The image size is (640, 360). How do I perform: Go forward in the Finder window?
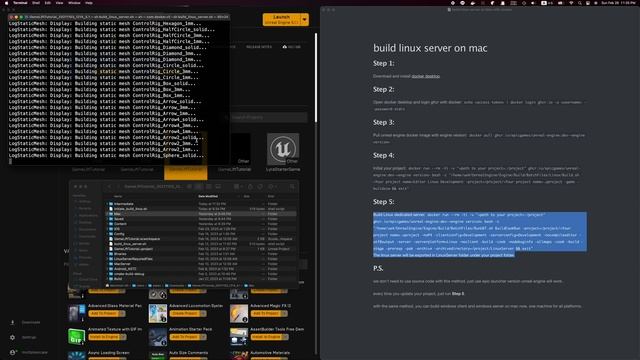[118, 187]
